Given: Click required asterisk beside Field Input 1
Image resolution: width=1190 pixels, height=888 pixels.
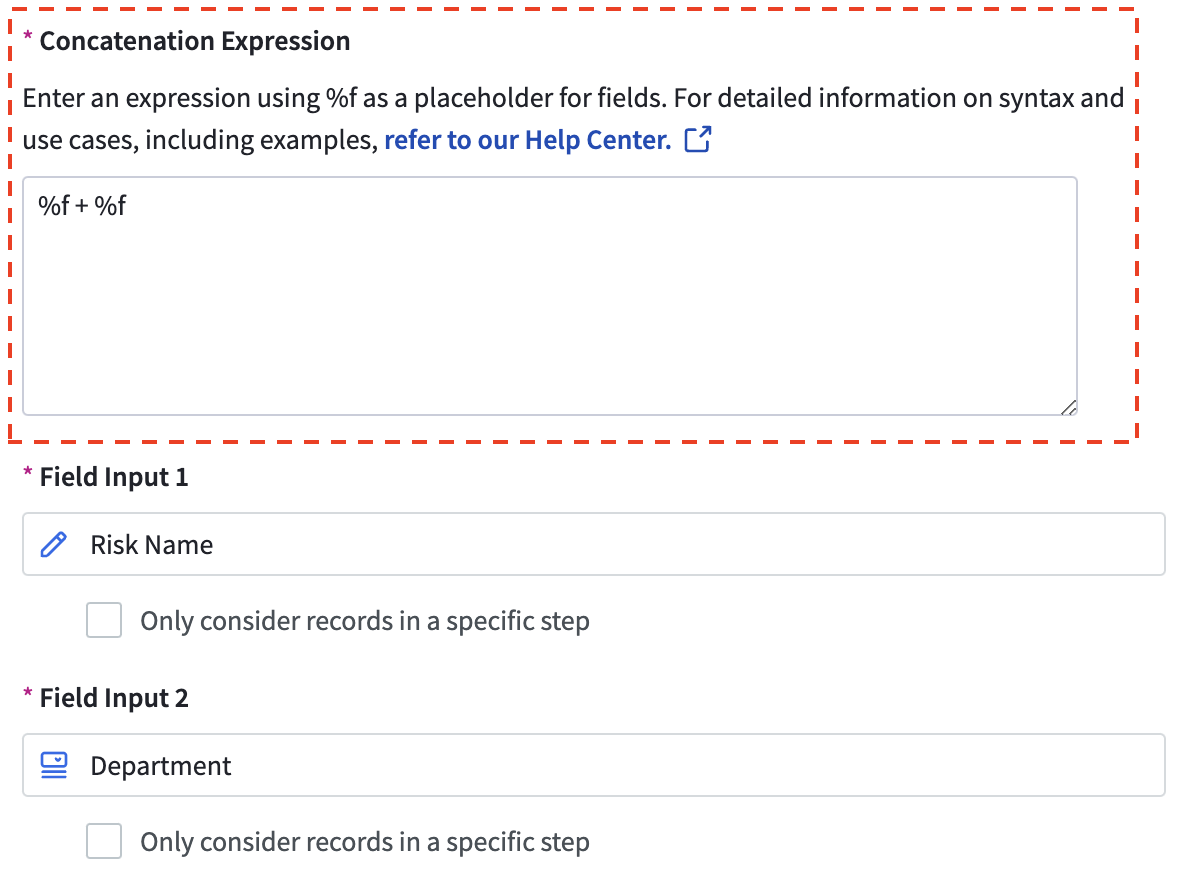Looking at the screenshot, I should coord(28,475).
